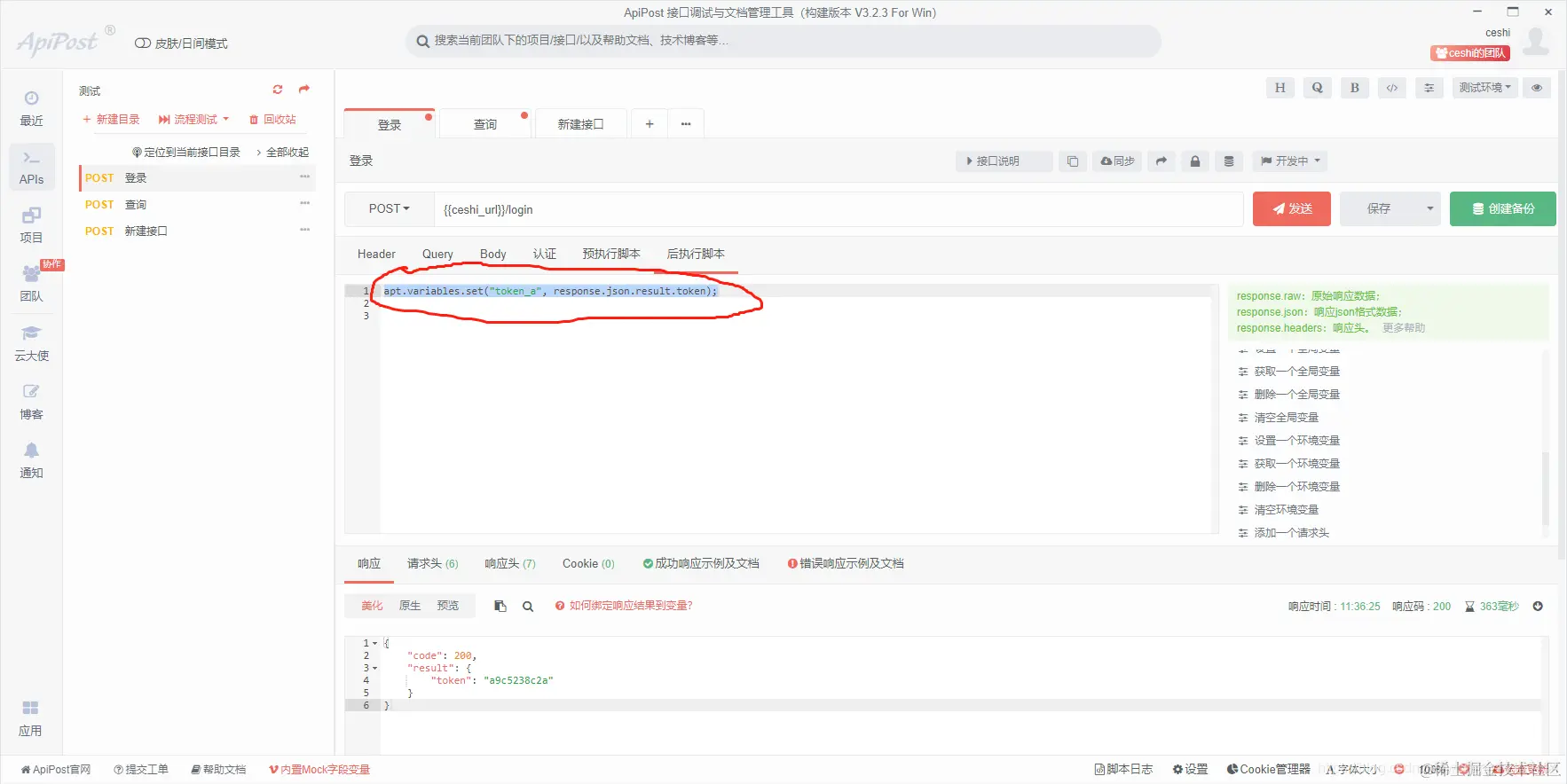Open the Header tab
Screen dimensions: 1567x784
(x=376, y=255)
